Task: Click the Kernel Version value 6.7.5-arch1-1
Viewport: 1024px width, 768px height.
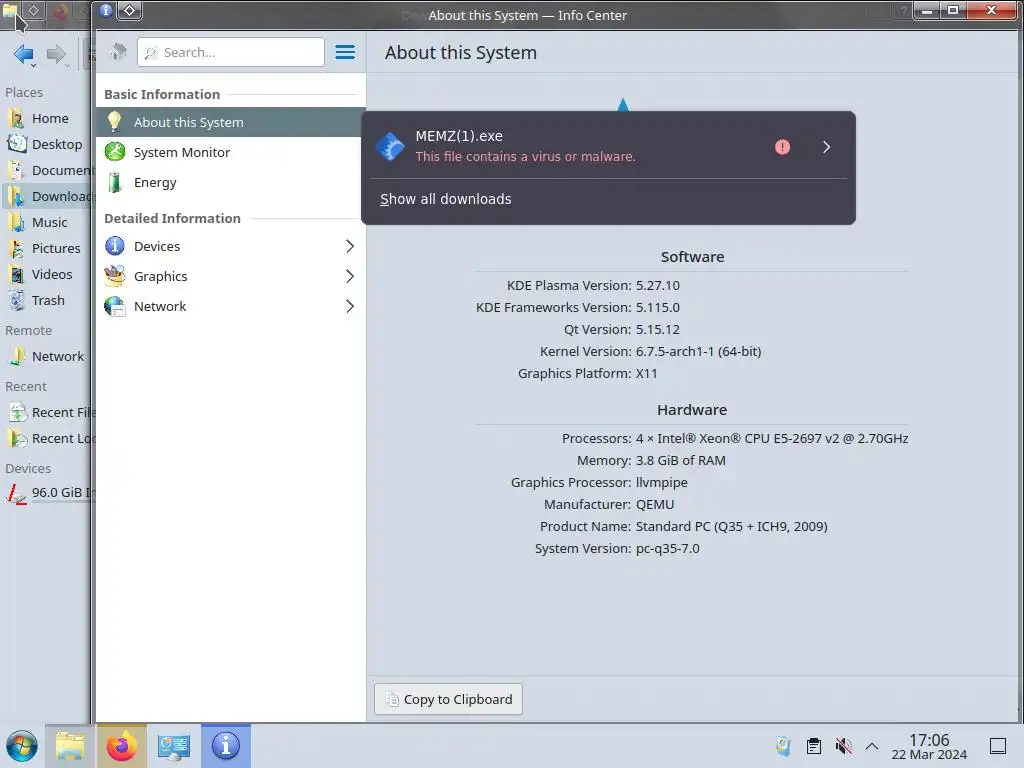Action: (x=698, y=351)
